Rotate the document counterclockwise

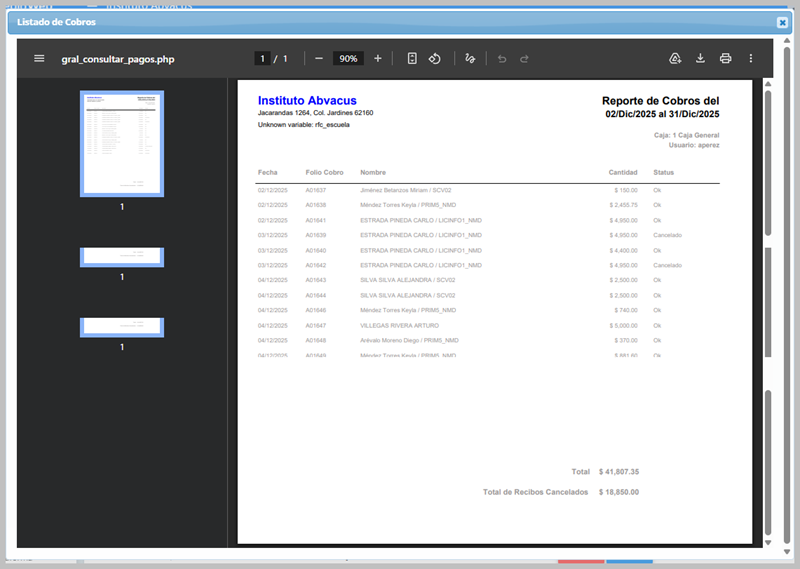pyautogui.click(x=435, y=59)
